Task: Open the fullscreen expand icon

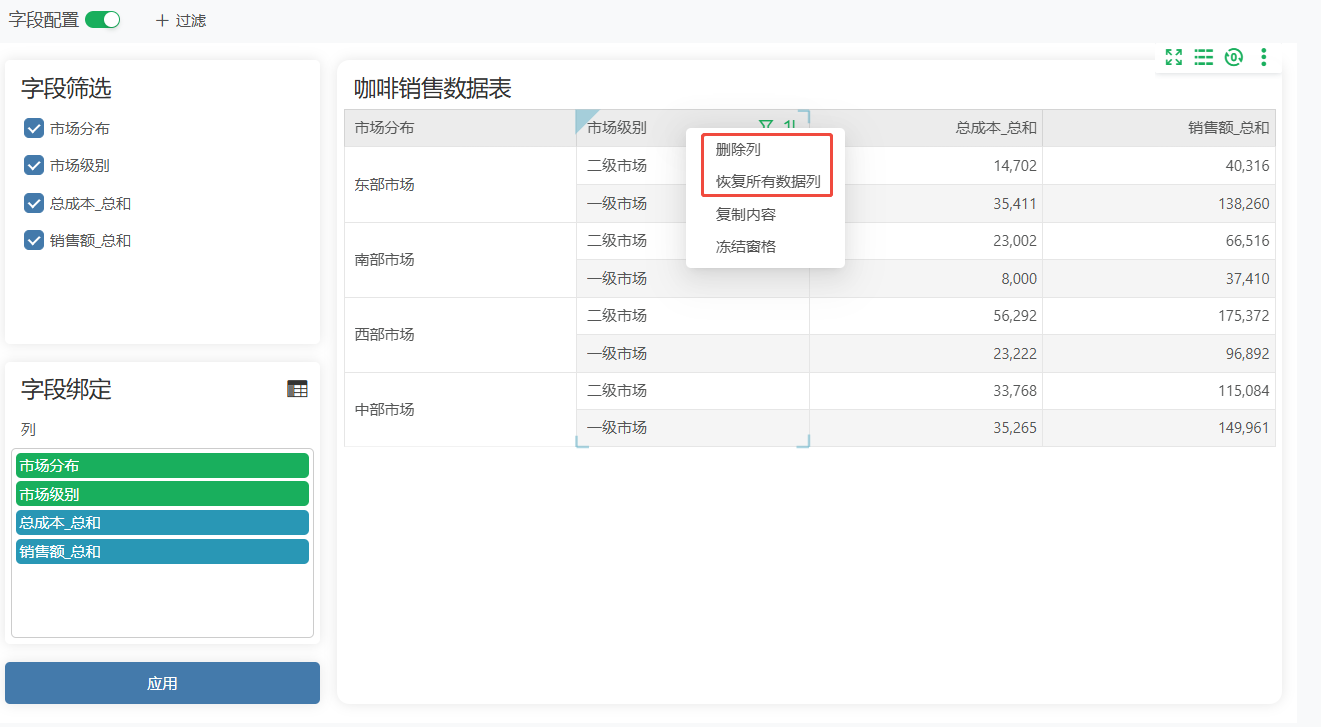Action: click(1174, 57)
